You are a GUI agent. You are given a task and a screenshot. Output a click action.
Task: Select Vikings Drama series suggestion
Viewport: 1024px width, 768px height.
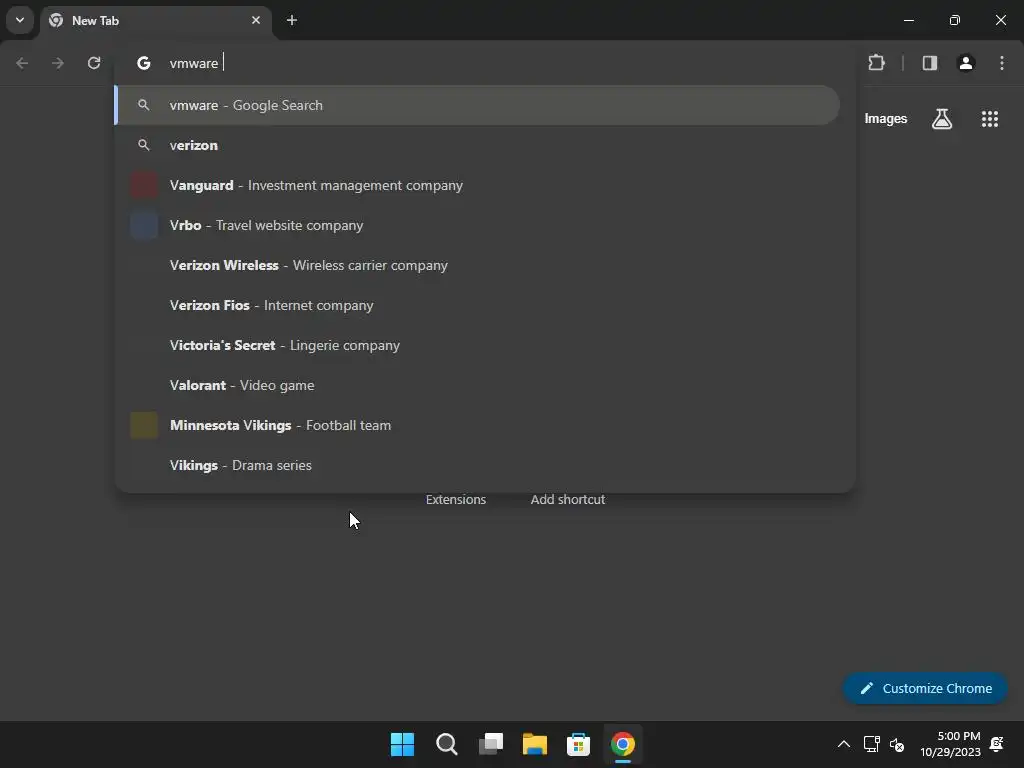coord(477,465)
